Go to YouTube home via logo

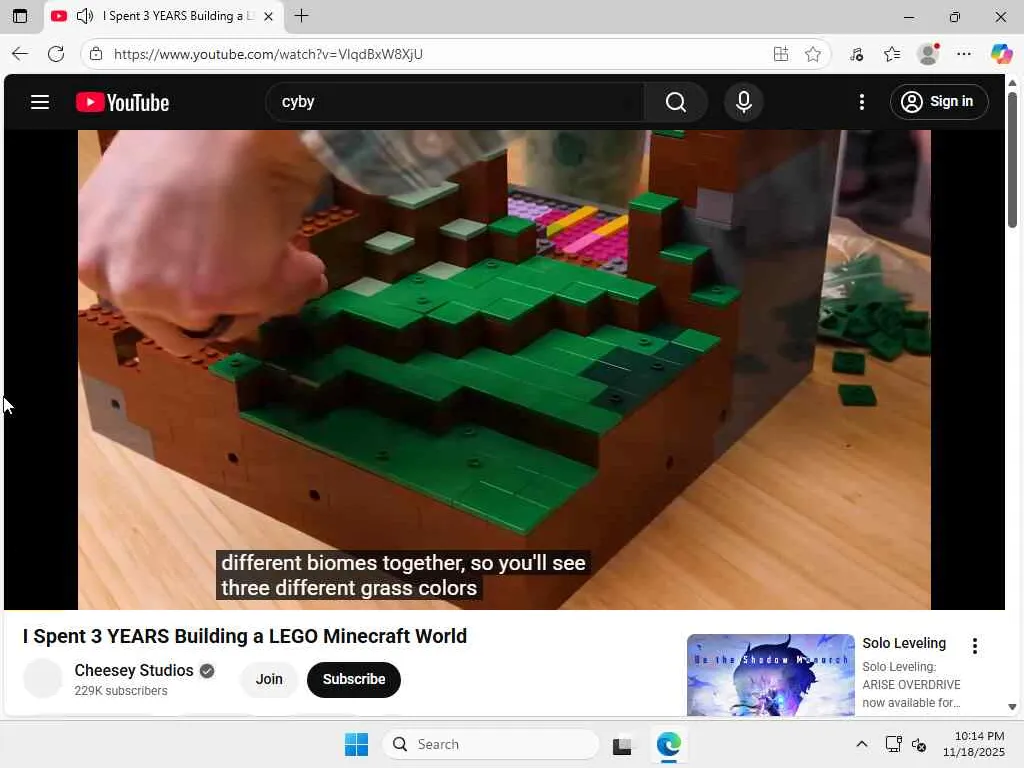point(122,103)
